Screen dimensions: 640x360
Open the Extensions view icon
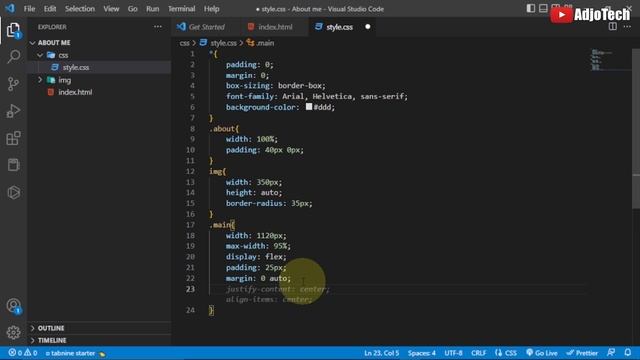coord(13,138)
